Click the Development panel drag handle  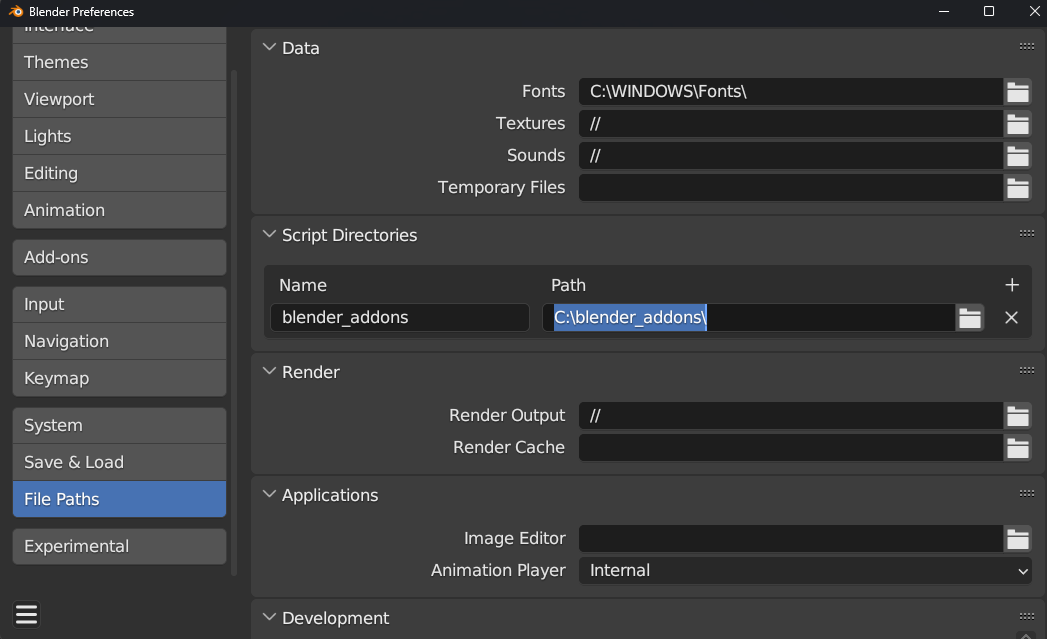pos(1027,616)
